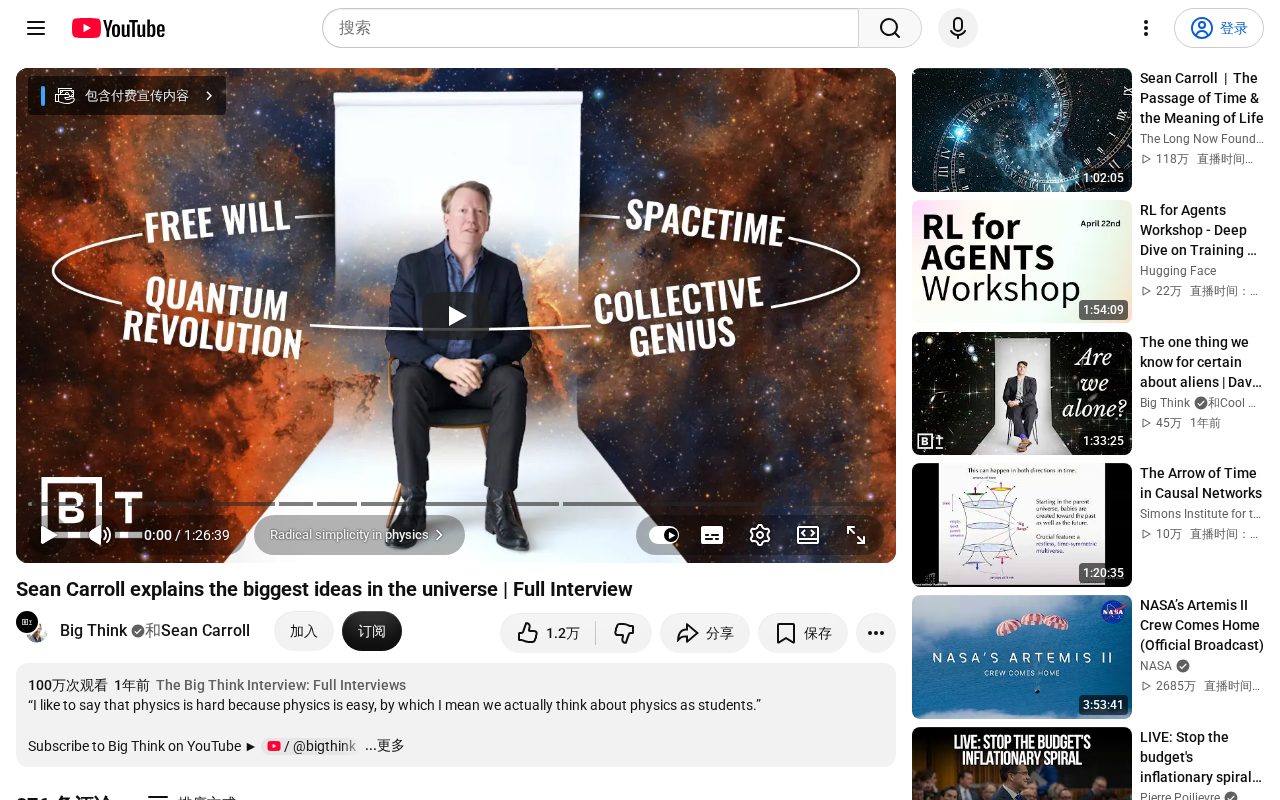The height and width of the screenshot is (800, 1280).
Task: Toggle the autoplay switch
Action: click(664, 535)
